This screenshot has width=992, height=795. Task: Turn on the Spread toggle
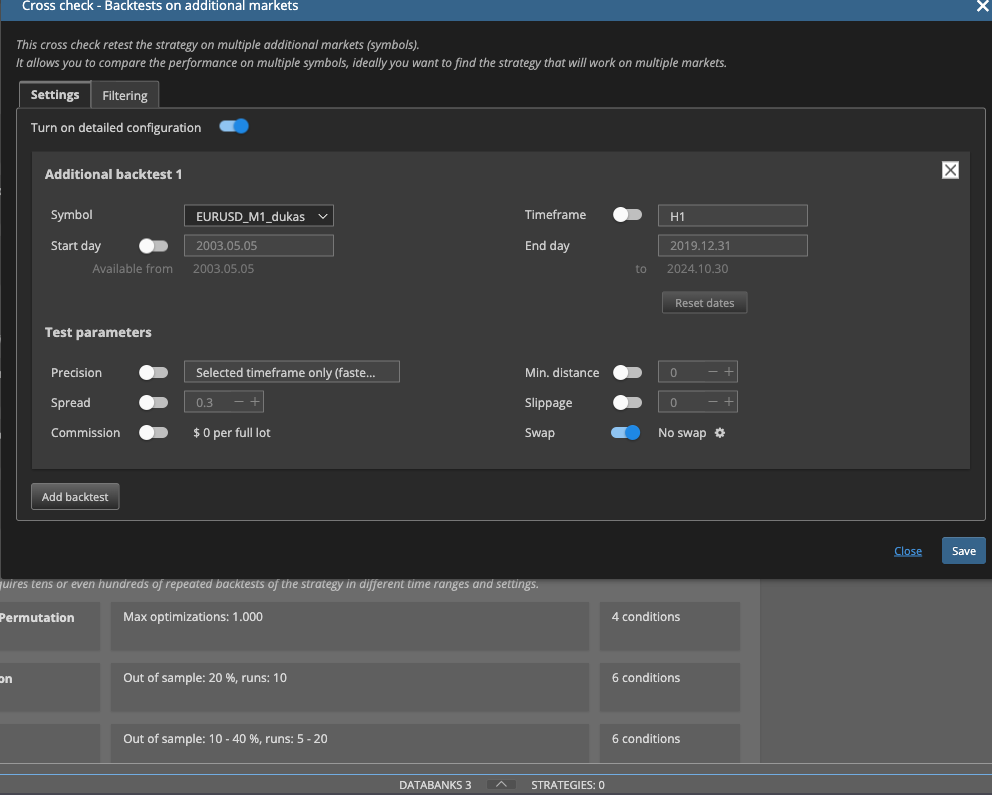click(154, 402)
